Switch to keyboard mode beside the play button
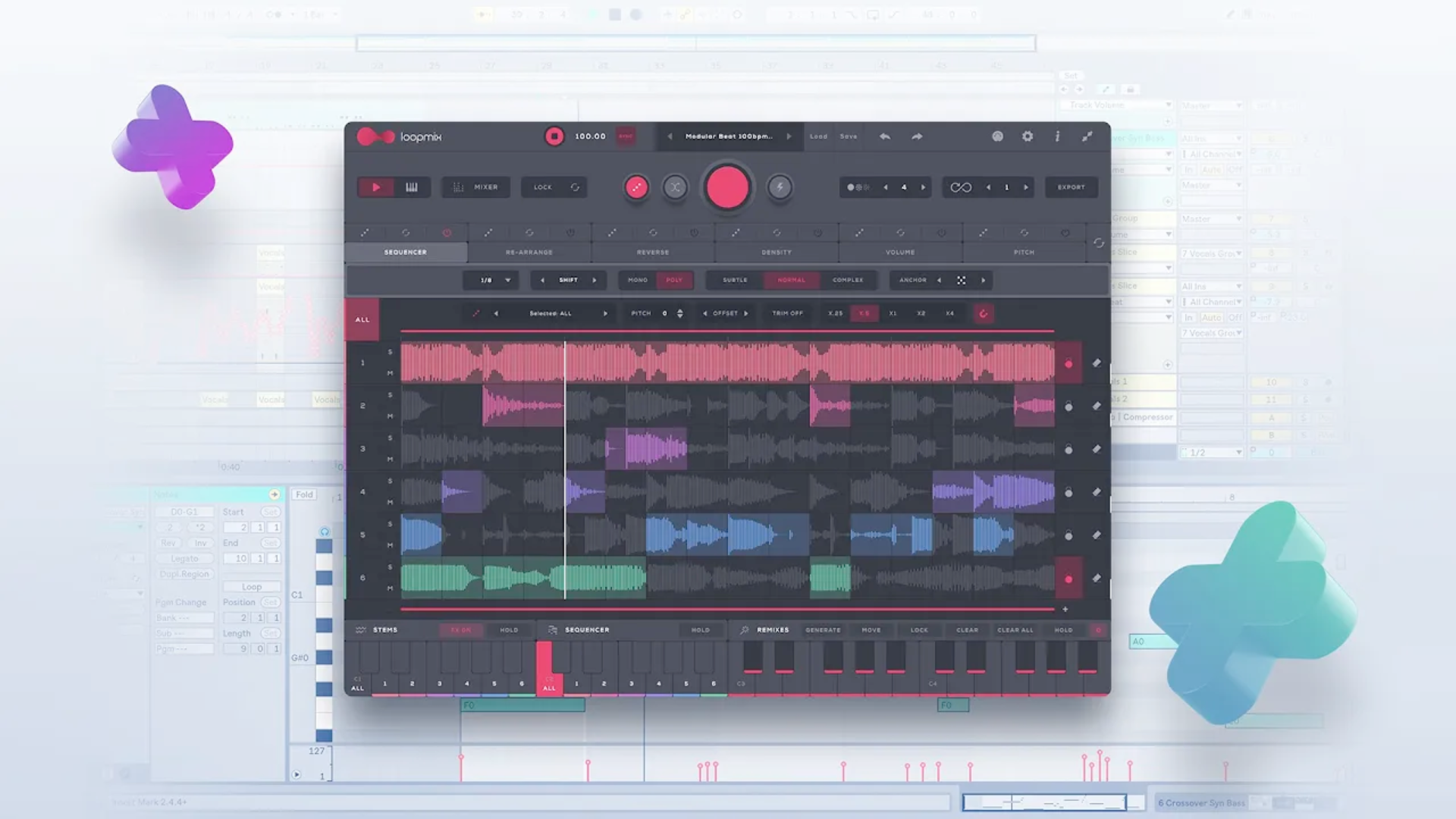1456x819 pixels. coord(410,187)
